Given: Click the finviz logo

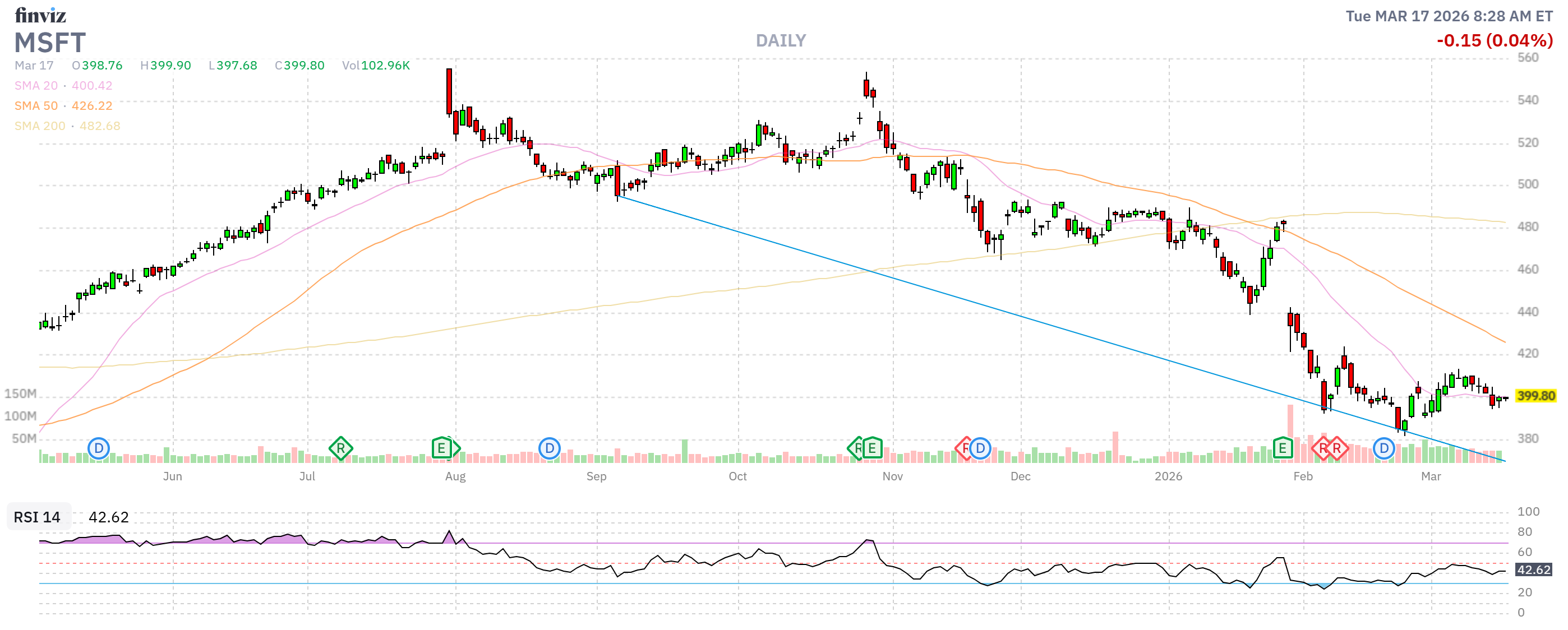Looking at the screenshot, I should click(40, 15).
